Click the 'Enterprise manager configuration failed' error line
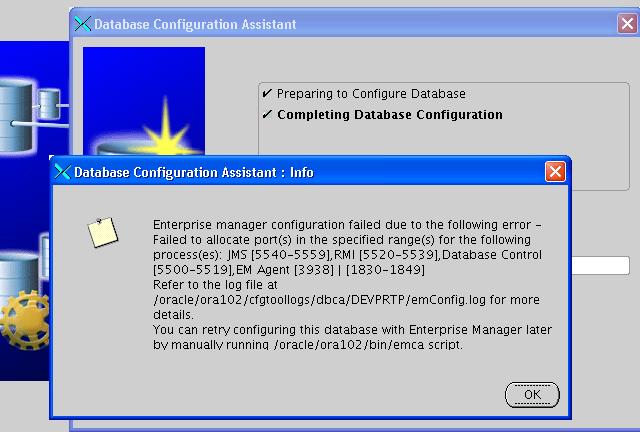 coord(347,225)
